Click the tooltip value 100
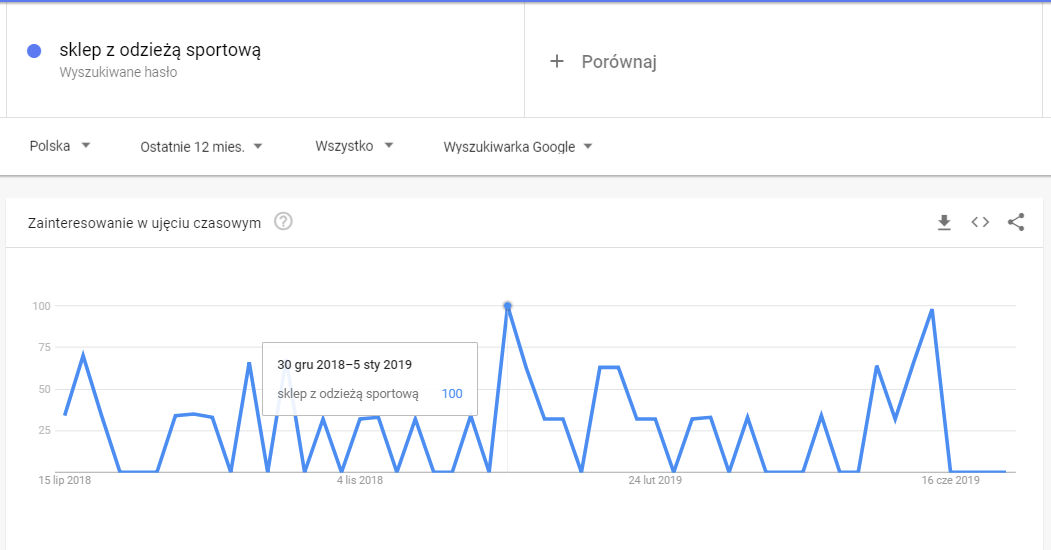Image resolution: width=1051 pixels, height=550 pixels. 452,394
